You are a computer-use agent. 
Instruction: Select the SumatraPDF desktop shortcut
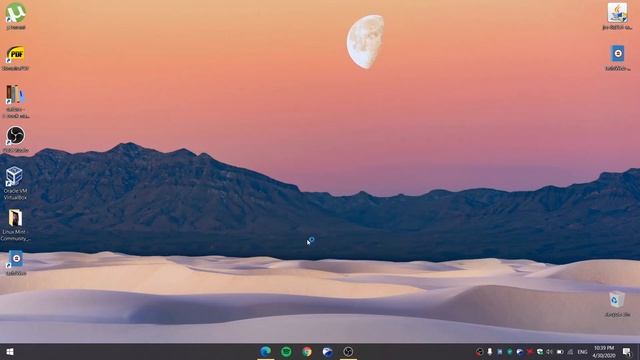16,58
